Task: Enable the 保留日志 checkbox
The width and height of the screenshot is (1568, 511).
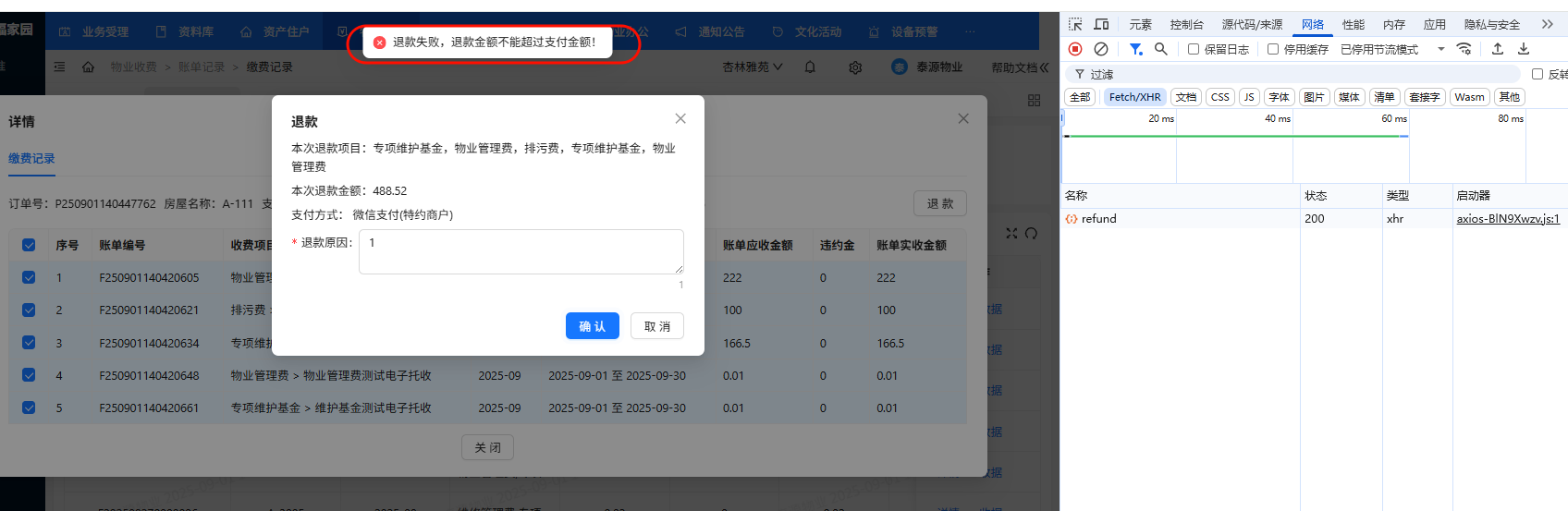Action: pyautogui.click(x=1194, y=49)
